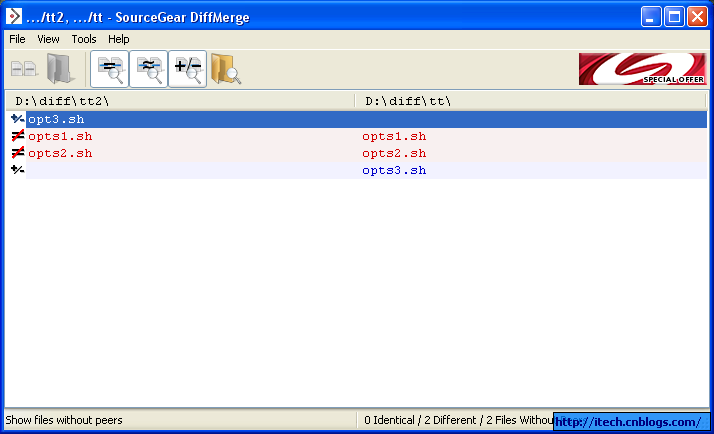Screen dimensions: 714x434
Task: Open the Tools menu
Action: [84, 39]
